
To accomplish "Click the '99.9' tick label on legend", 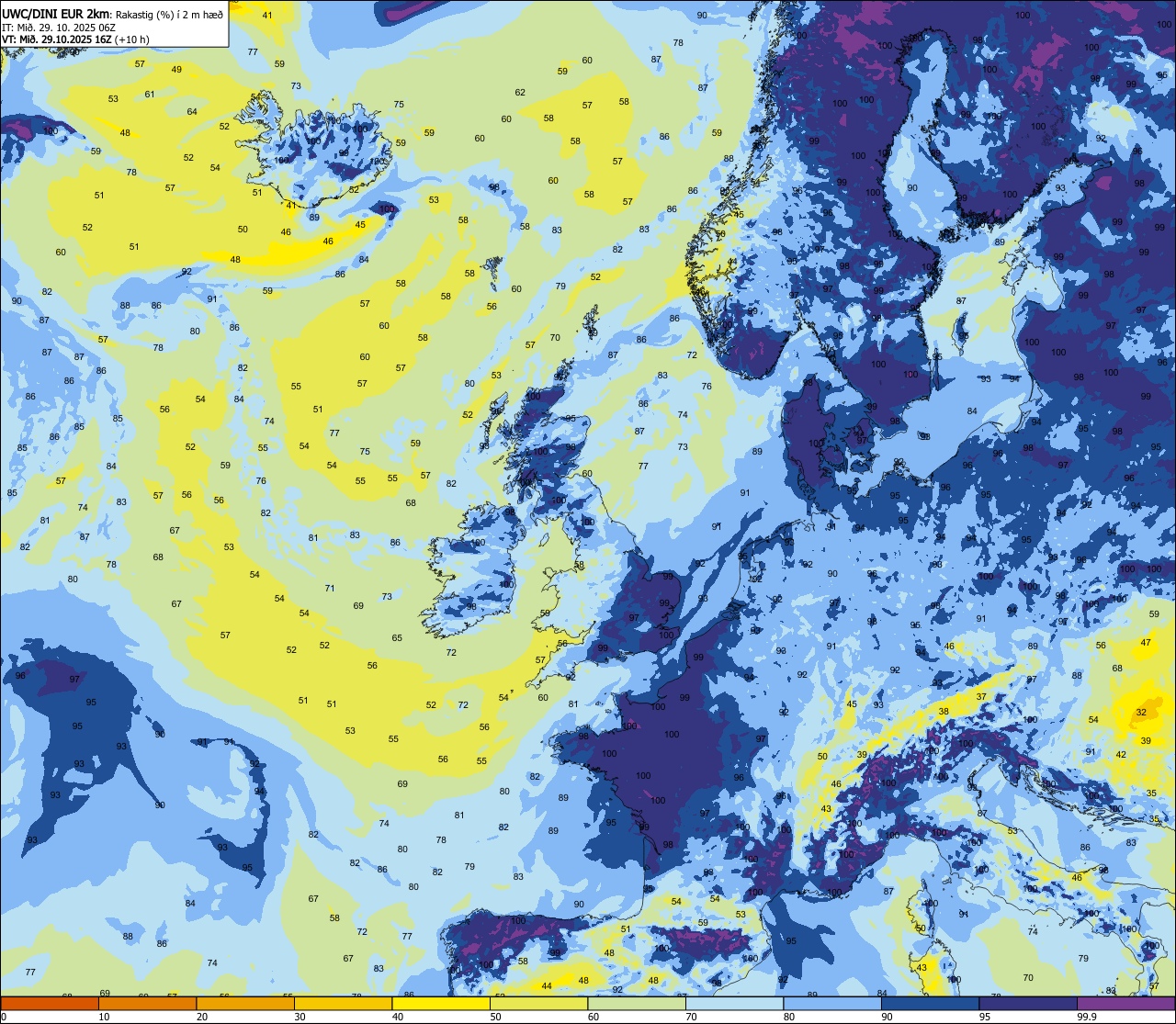I will pos(1088,1017).
